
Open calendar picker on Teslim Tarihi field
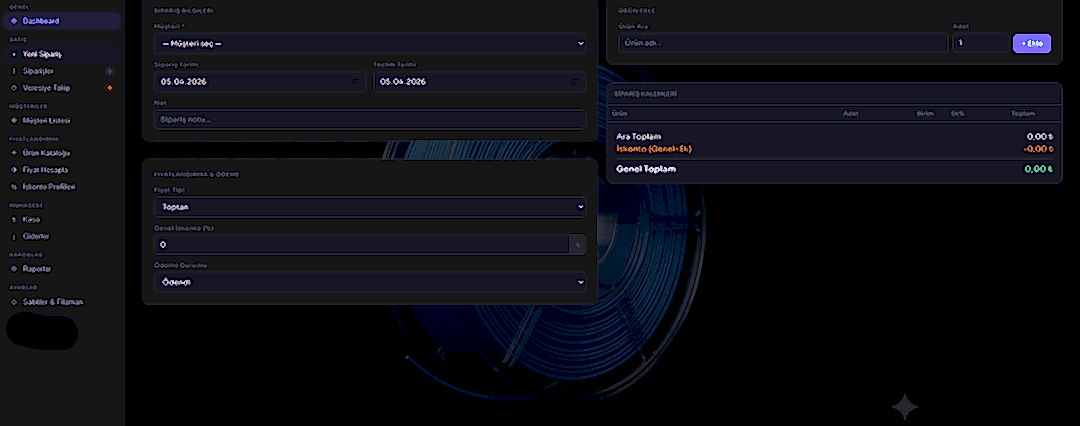point(575,82)
